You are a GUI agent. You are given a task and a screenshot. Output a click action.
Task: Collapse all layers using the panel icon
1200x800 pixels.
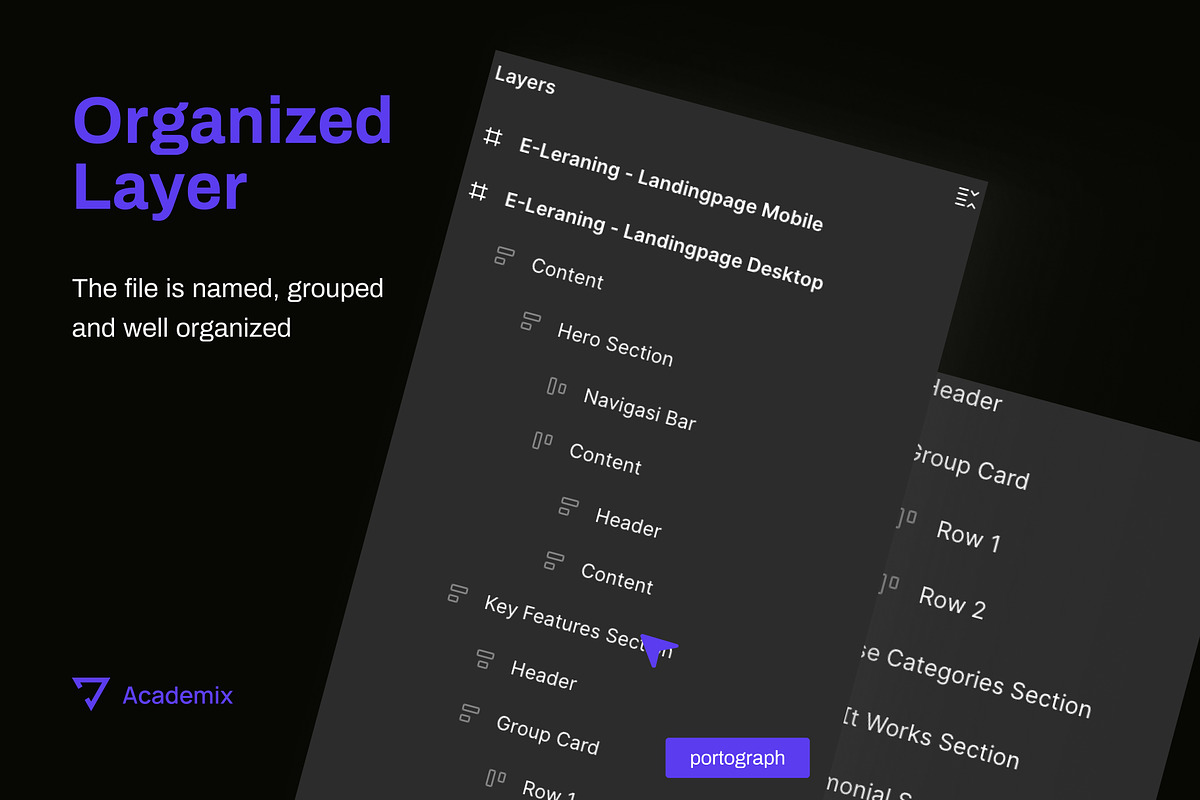click(966, 198)
